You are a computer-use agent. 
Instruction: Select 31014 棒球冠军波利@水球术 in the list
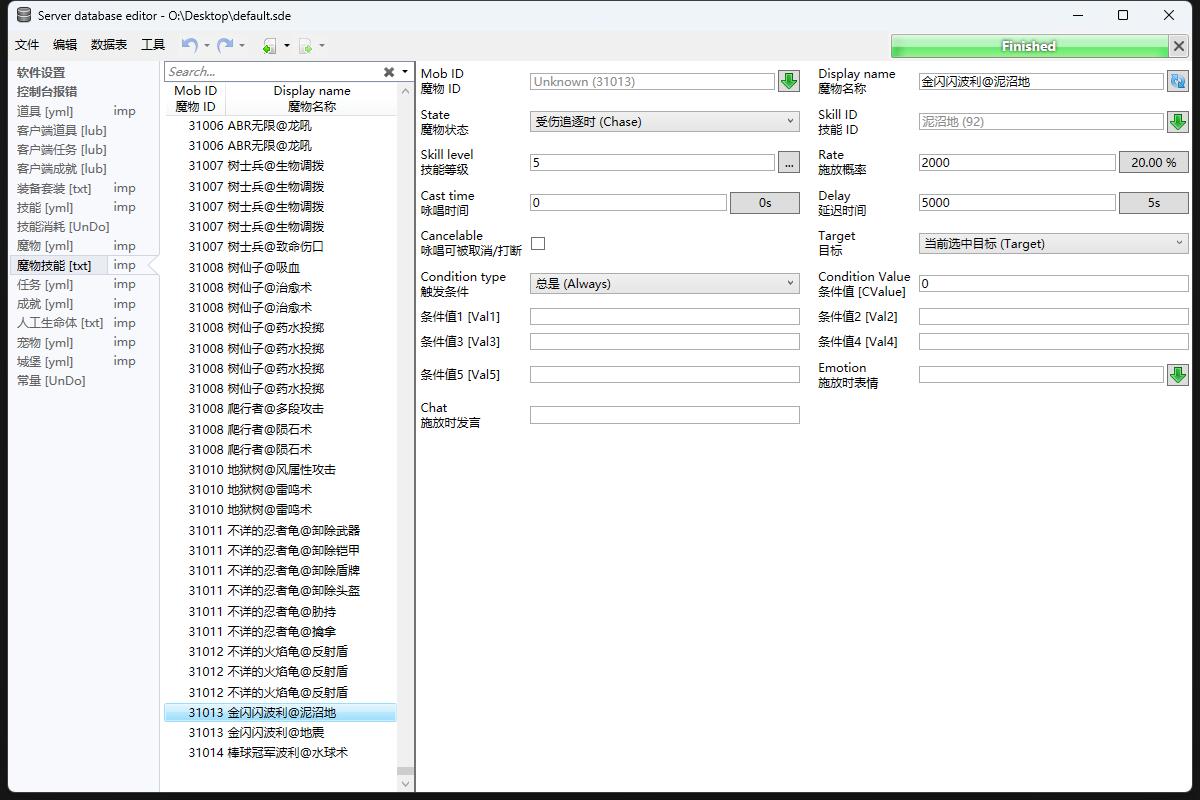click(x=268, y=753)
